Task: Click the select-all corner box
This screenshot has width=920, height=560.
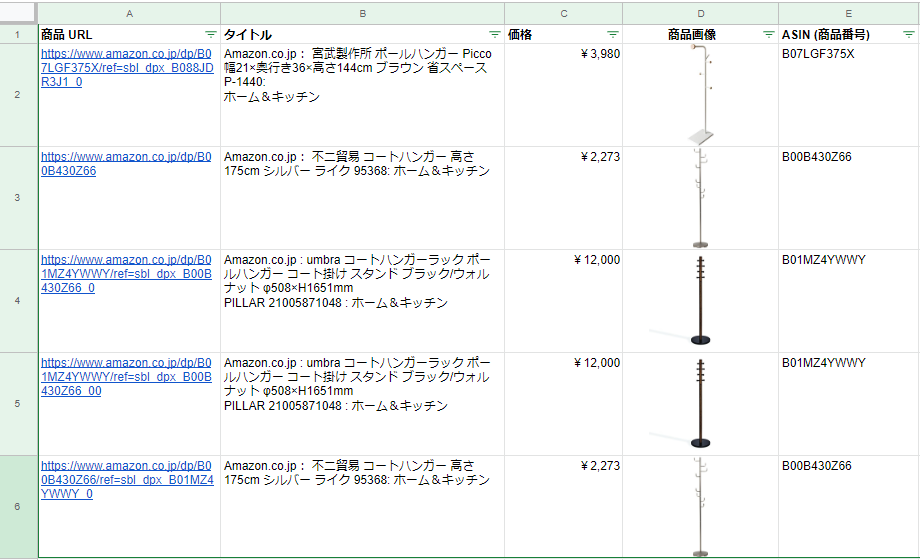Action: click(18, 13)
